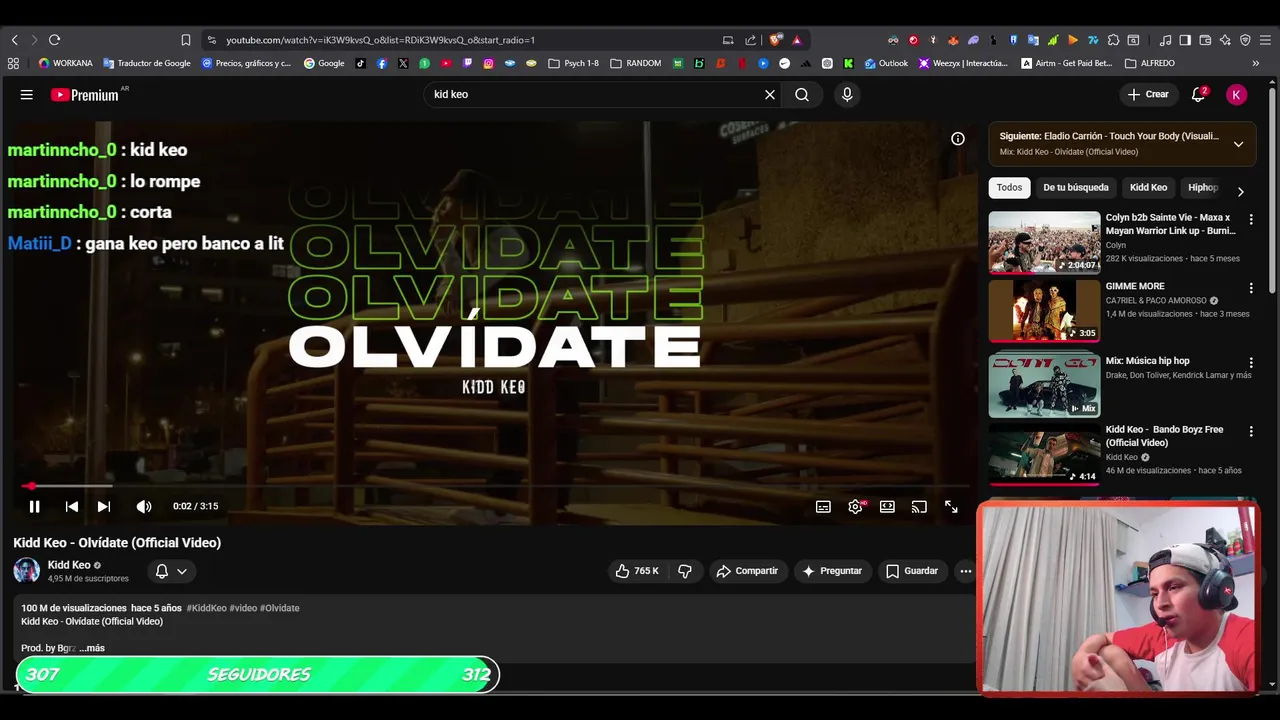The image size is (1280, 720).
Task: Click the browser address bar URL
Action: tap(380, 40)
